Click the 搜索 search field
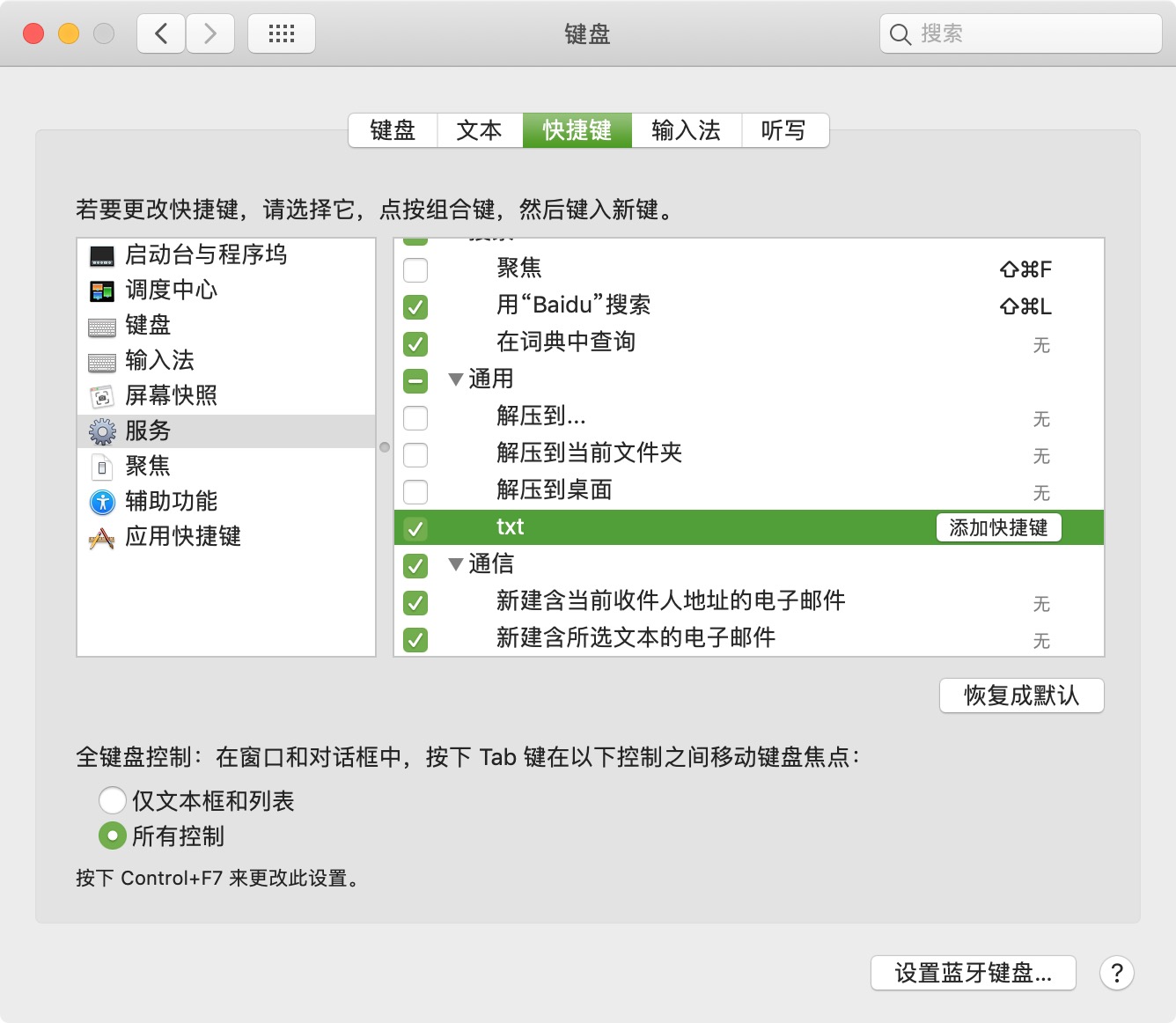The image size is (1176, 1023). coord(1021,33)
